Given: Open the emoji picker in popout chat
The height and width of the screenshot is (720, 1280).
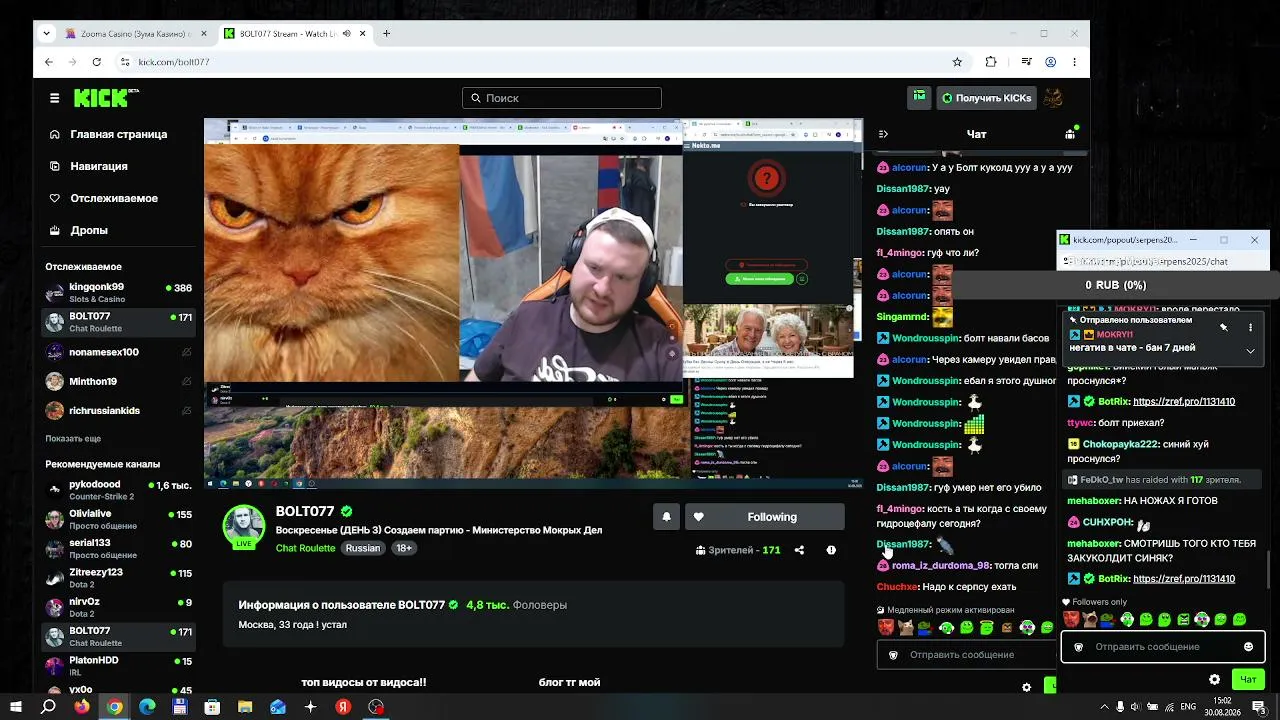Looking at the screenshot, I should click(1248, 647).
